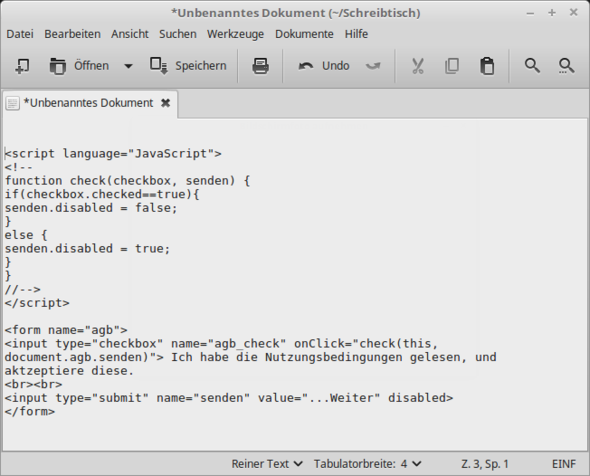The image size is (590, 476).
Task: Cut selection with scissors icon
Action: (418, 66)
